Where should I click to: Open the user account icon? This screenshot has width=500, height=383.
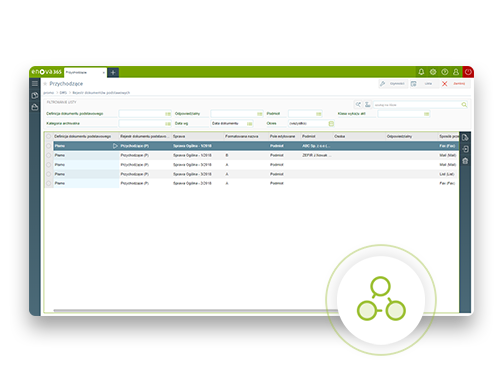click(456, 72)
